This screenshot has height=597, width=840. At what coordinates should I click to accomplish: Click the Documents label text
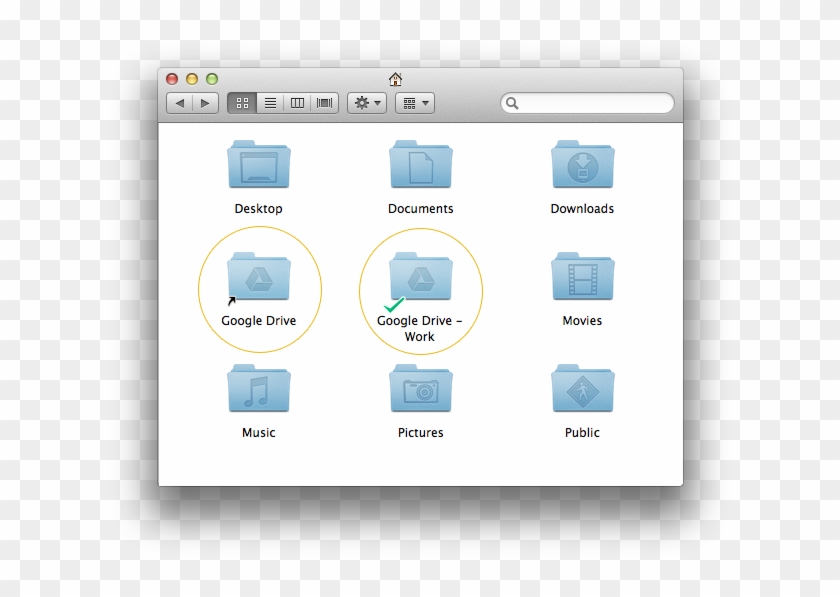point(421,208)
